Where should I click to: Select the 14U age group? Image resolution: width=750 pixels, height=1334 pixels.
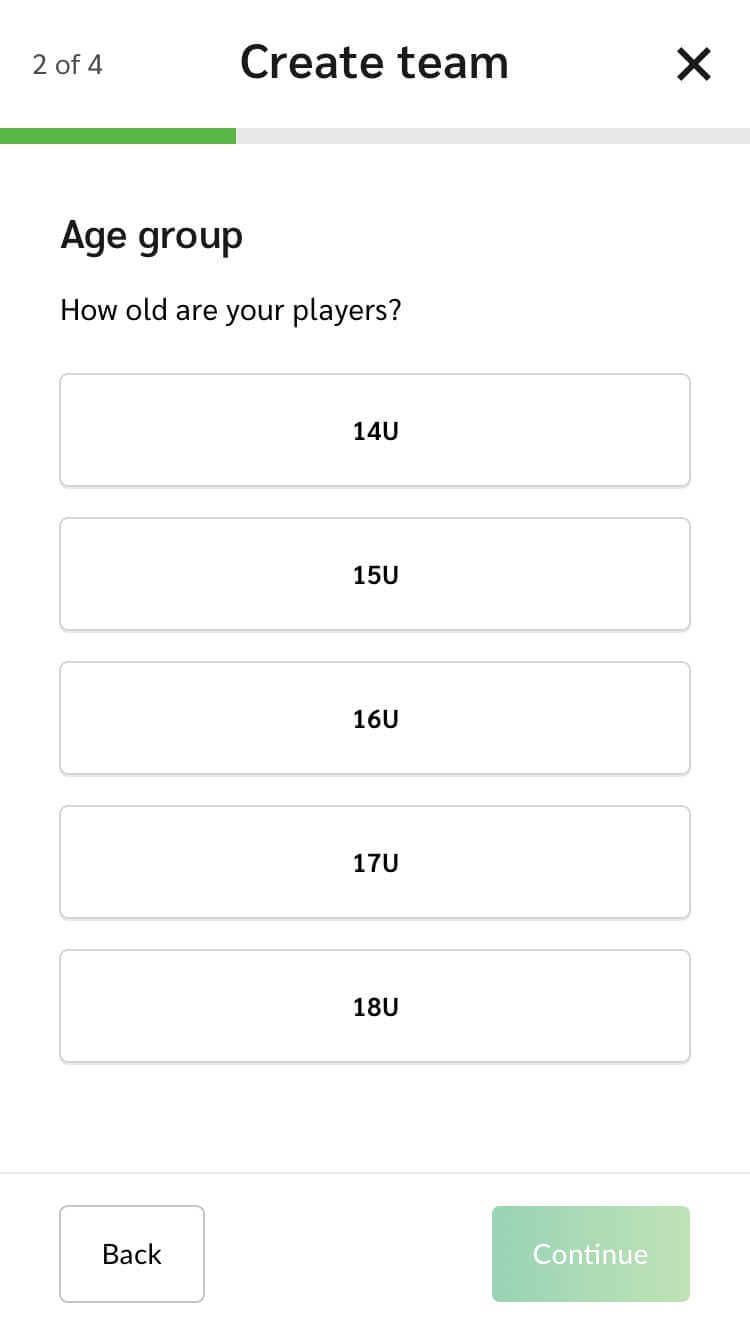375,431
